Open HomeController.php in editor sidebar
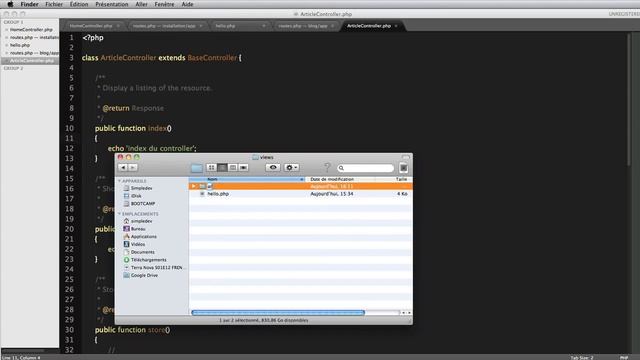 pyautogui.click(x=31, y=30)
